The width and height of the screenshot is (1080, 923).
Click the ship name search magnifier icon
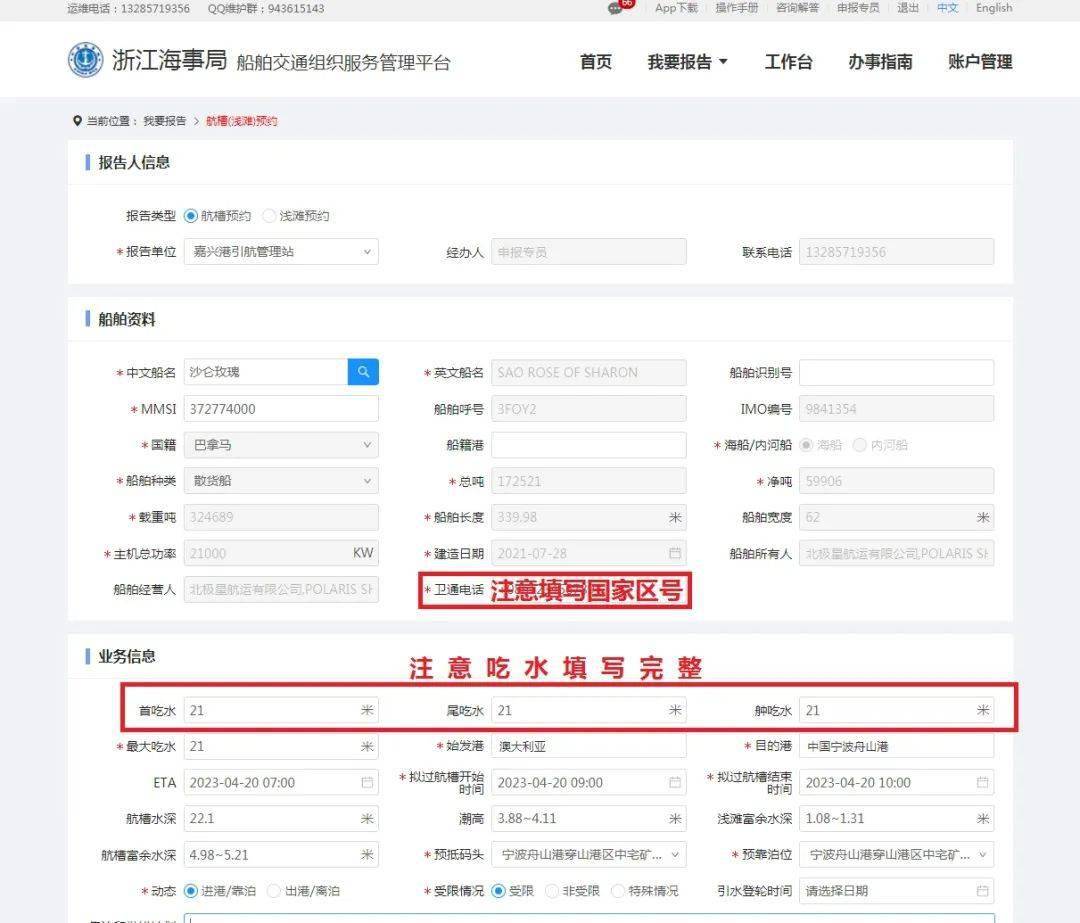363,371
